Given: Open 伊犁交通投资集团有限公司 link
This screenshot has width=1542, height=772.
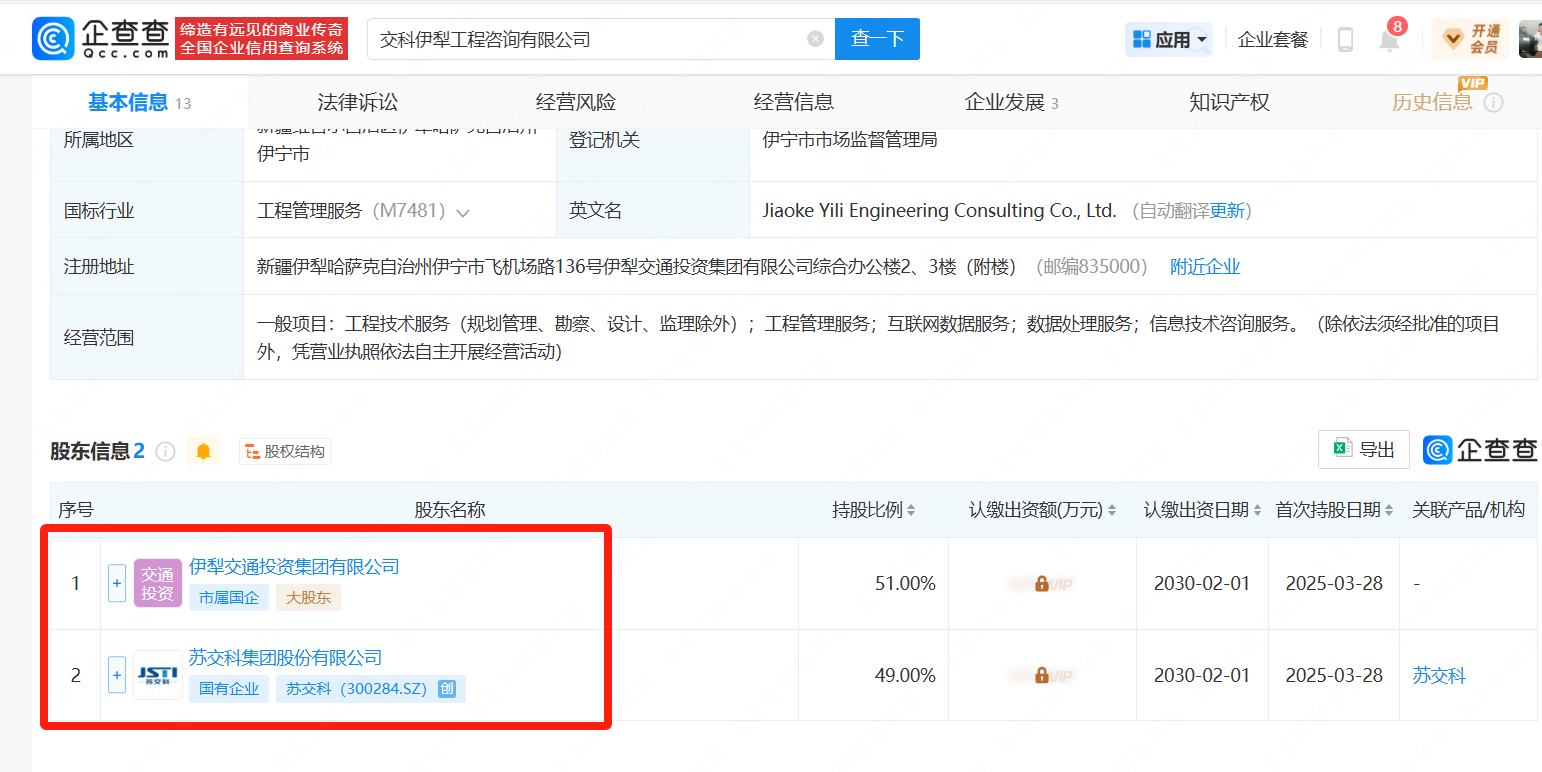Looking at the screenshot, I should pos(294,567).
